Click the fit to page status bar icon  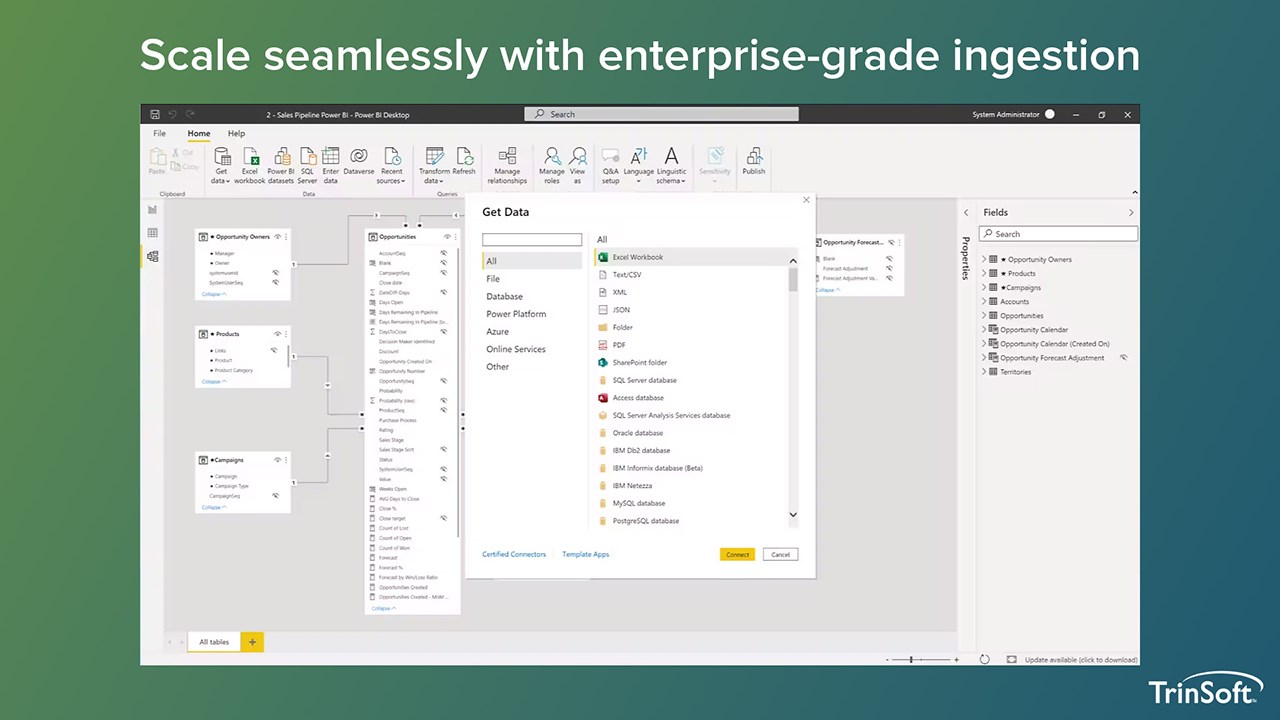pyautogui.click(x=1012, y=660)
